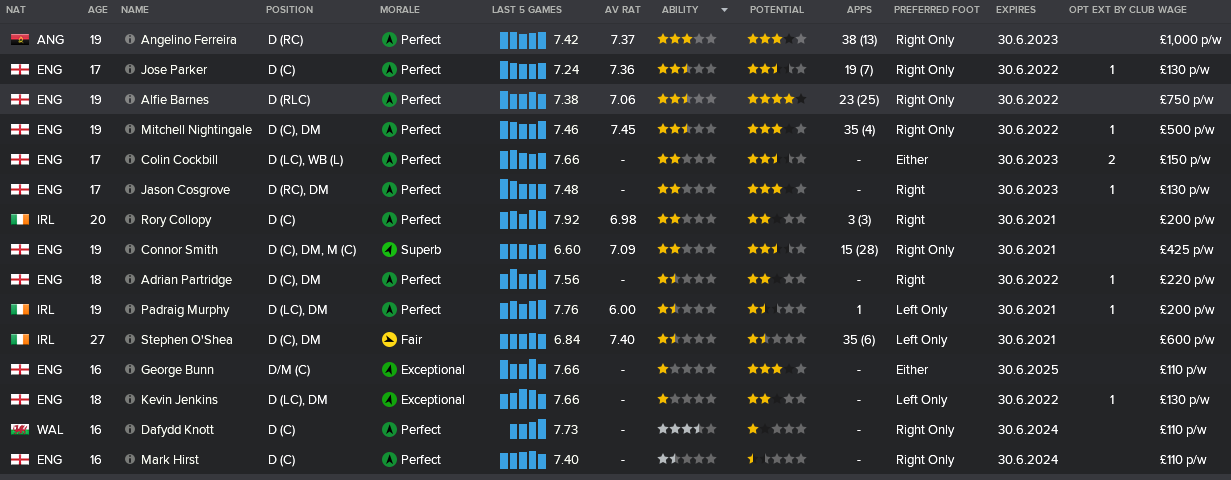This screenshot has width=1231, height=480.
Task: Sort by the Av Rat column header
Action: tap(621, 10)
